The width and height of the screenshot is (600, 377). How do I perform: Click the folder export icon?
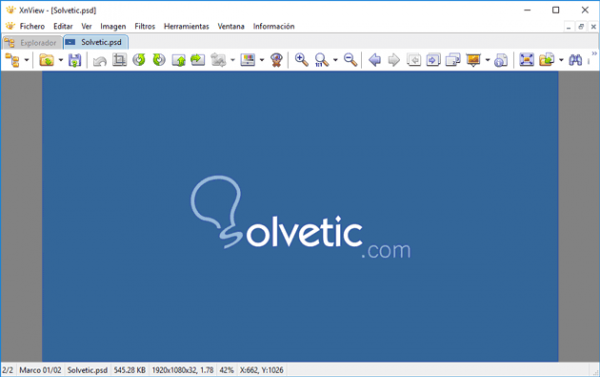546,60
